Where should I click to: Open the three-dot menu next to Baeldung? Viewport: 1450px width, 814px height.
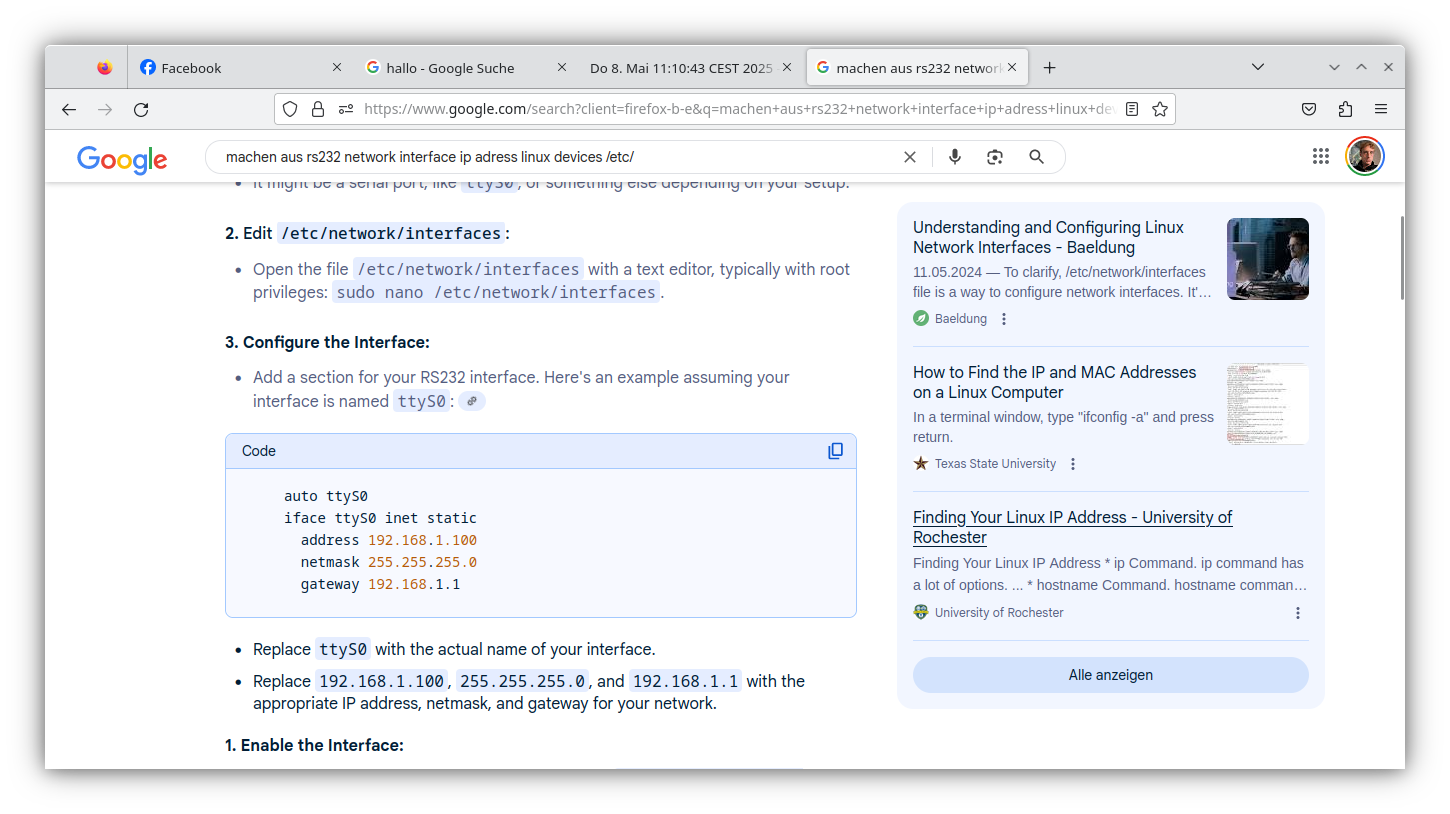click(x=1003, y=318)
